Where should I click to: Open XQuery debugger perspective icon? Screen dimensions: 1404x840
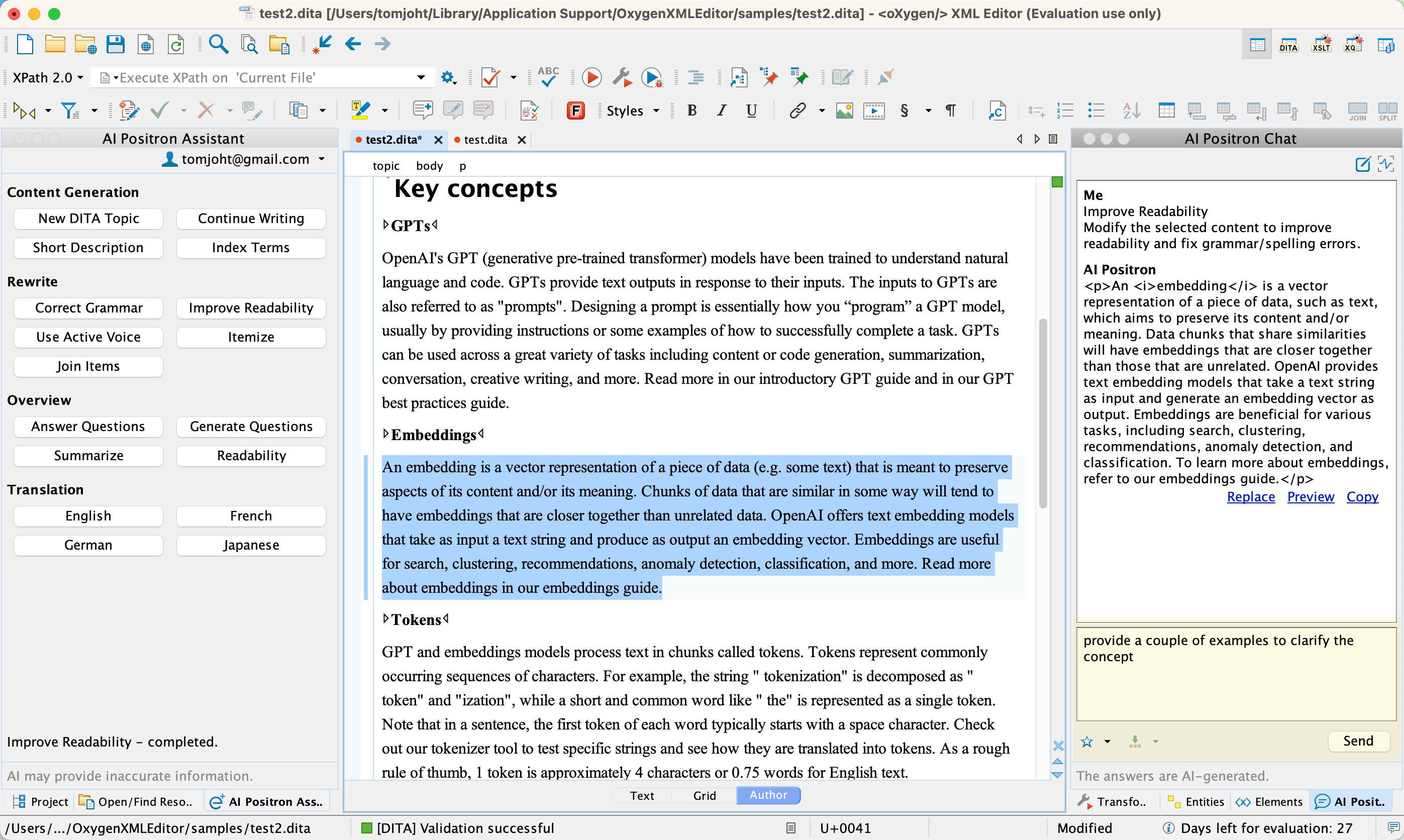pyautogui.click(x=1354, y=44)
